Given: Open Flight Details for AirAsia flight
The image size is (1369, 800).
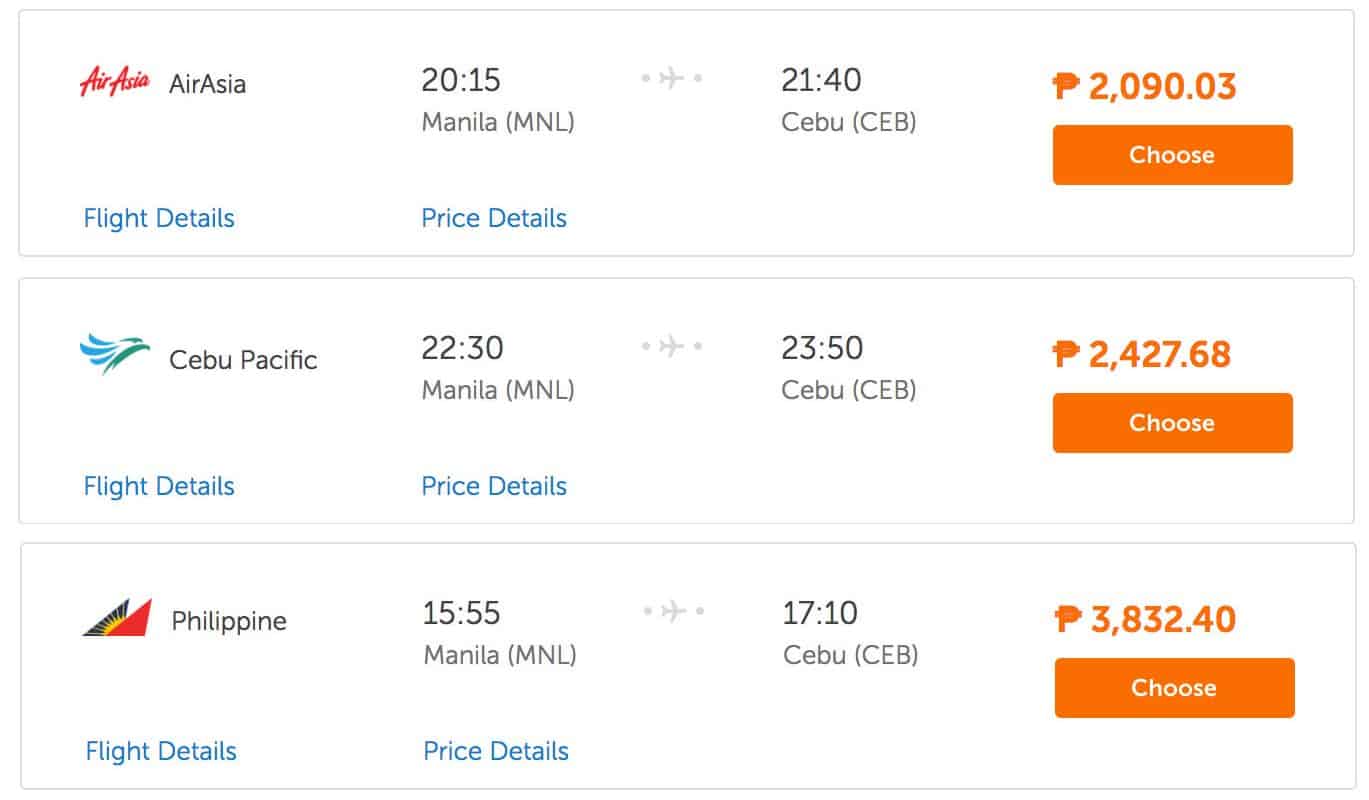Looking at the screenshot, I should pos(159,218).
